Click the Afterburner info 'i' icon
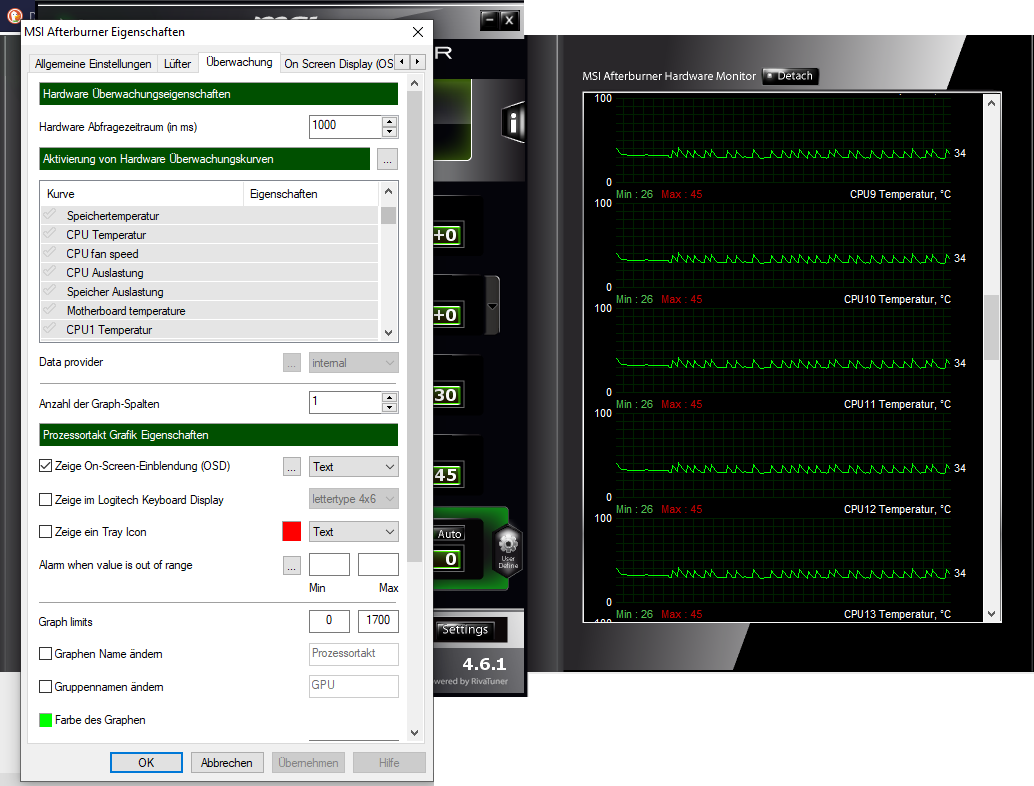Screen dimensions: 1034x786 [x=514, y=123]
